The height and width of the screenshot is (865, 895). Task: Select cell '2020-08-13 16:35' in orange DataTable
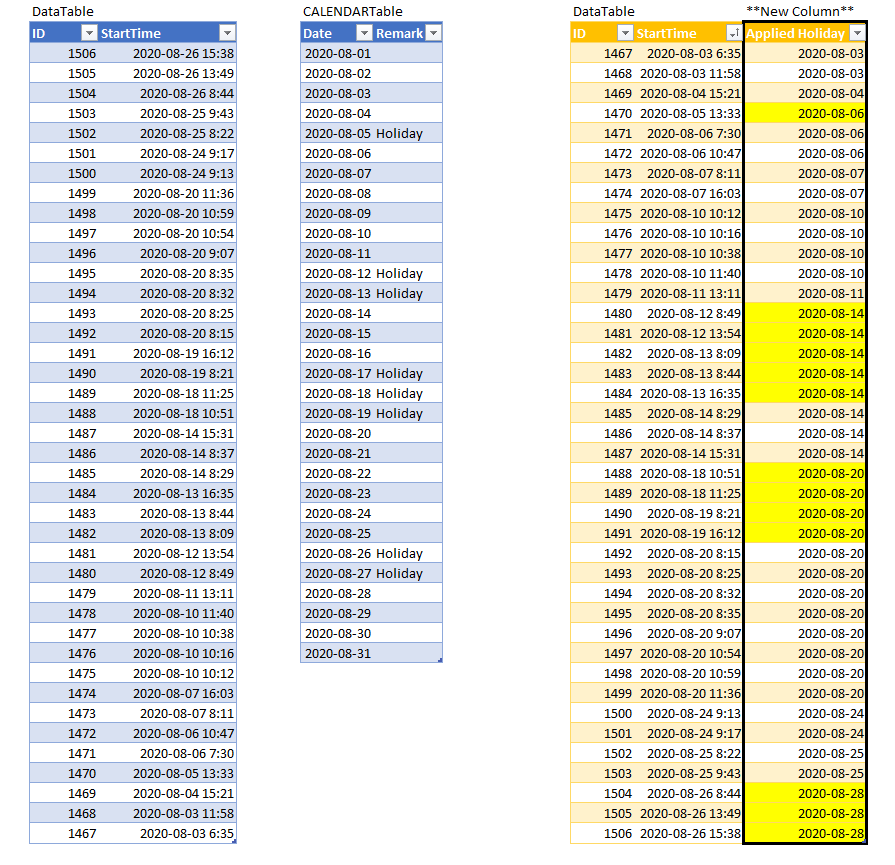point(688,393)
